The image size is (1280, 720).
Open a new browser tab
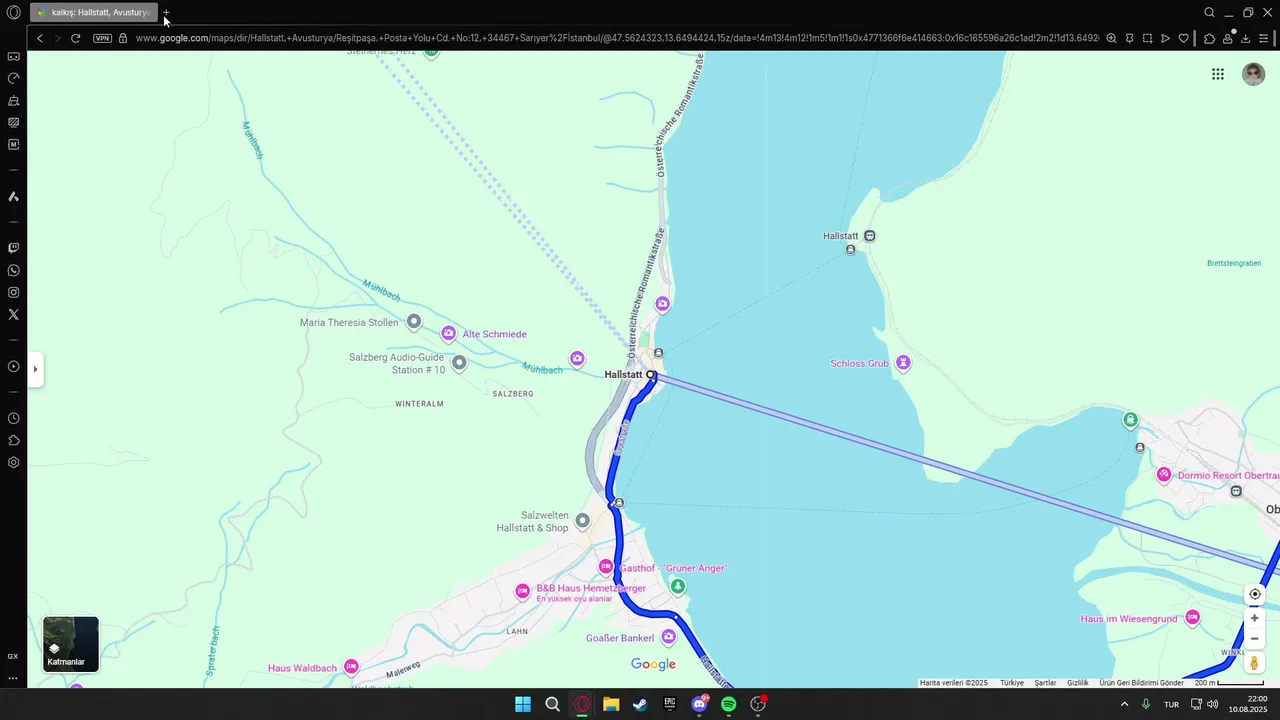pos(167,14)
